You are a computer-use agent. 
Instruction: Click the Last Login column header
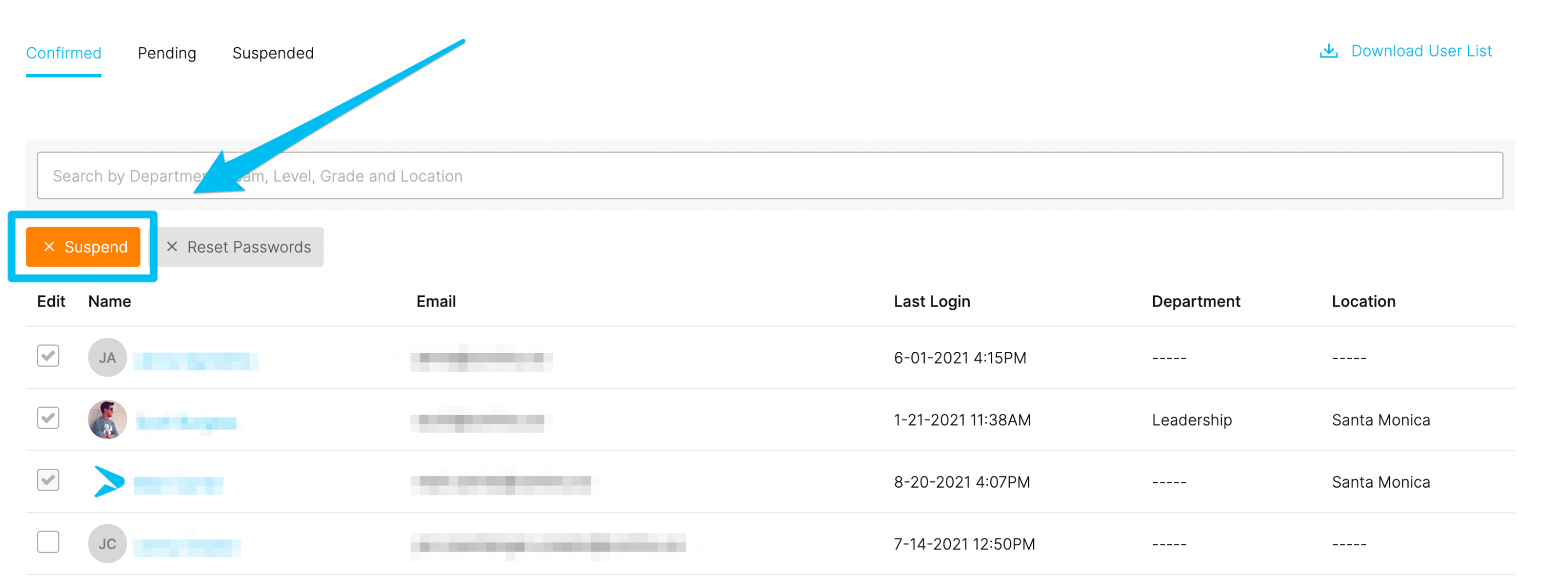coord(931,301)
